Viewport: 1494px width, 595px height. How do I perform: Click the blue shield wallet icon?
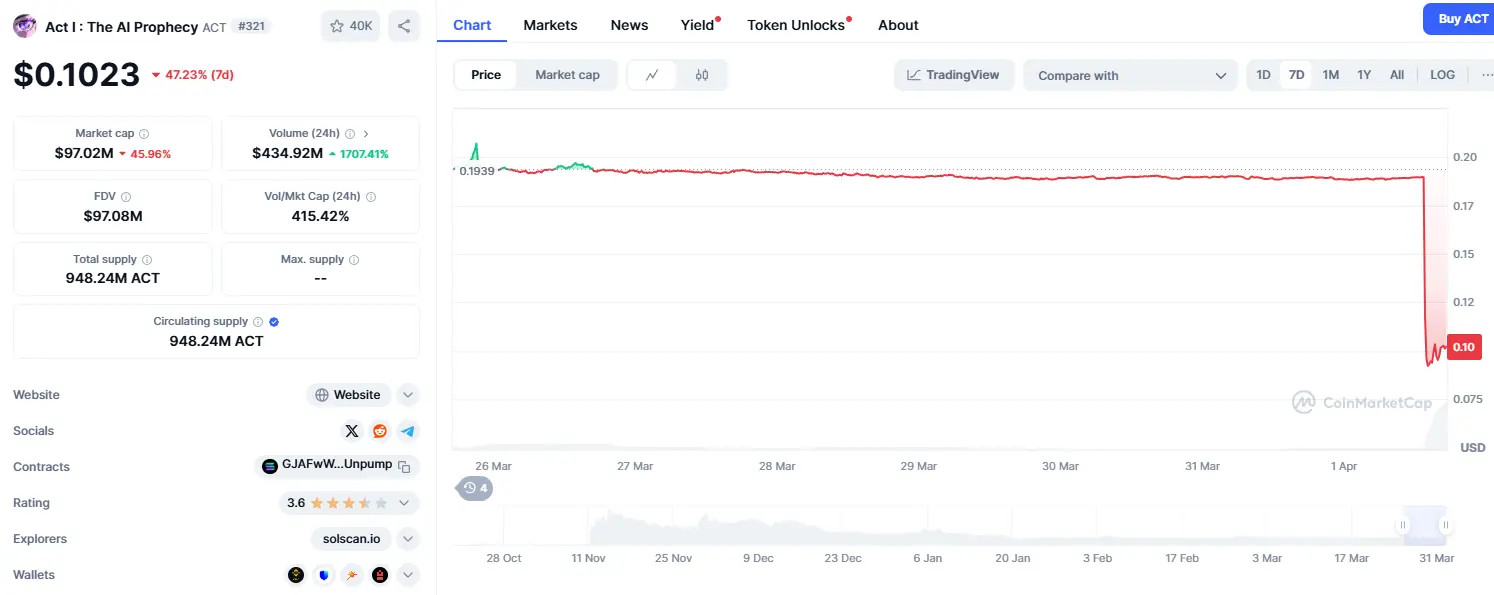coord(324,575)
